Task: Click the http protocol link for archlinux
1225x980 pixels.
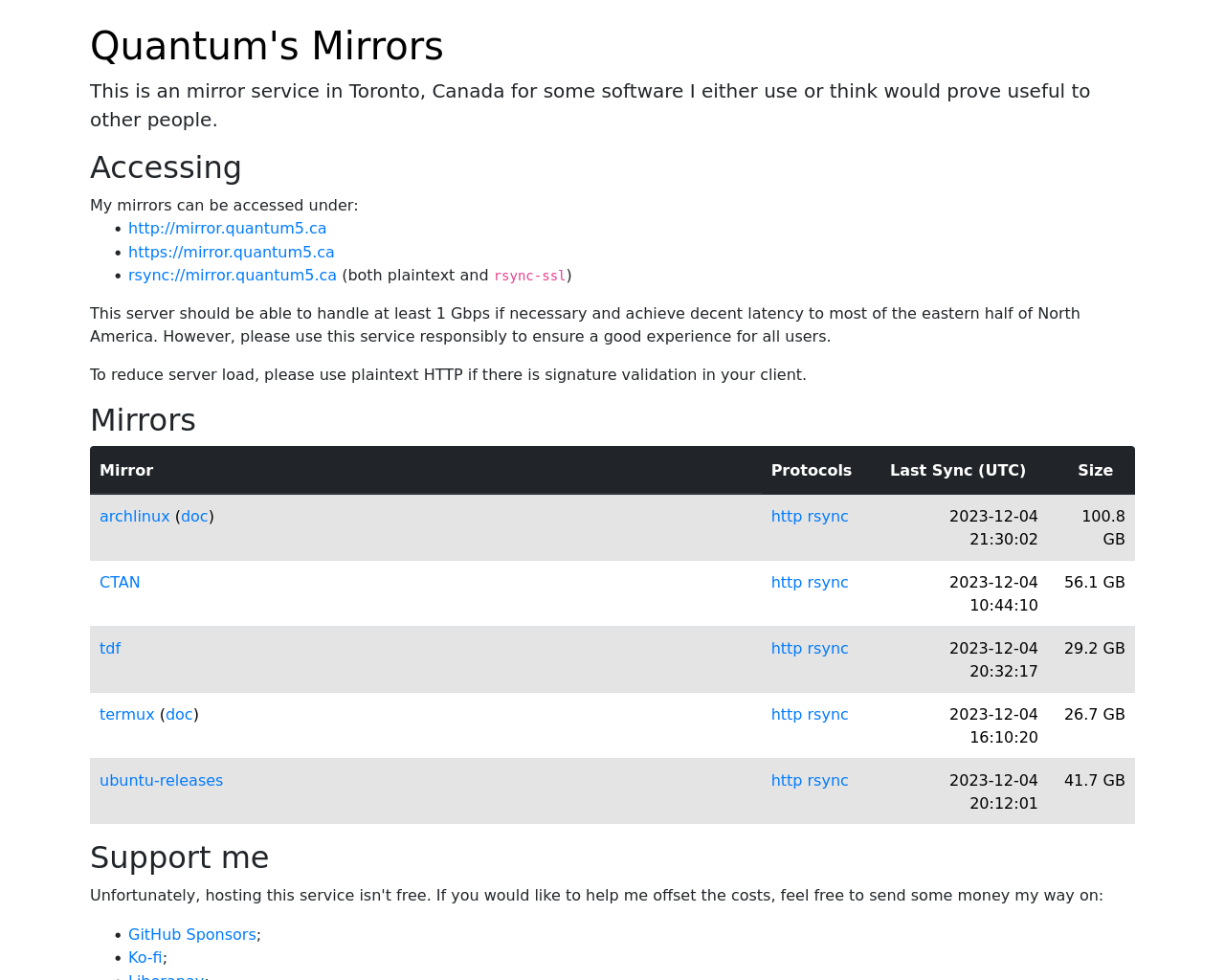Action: (x=787, y=517)
